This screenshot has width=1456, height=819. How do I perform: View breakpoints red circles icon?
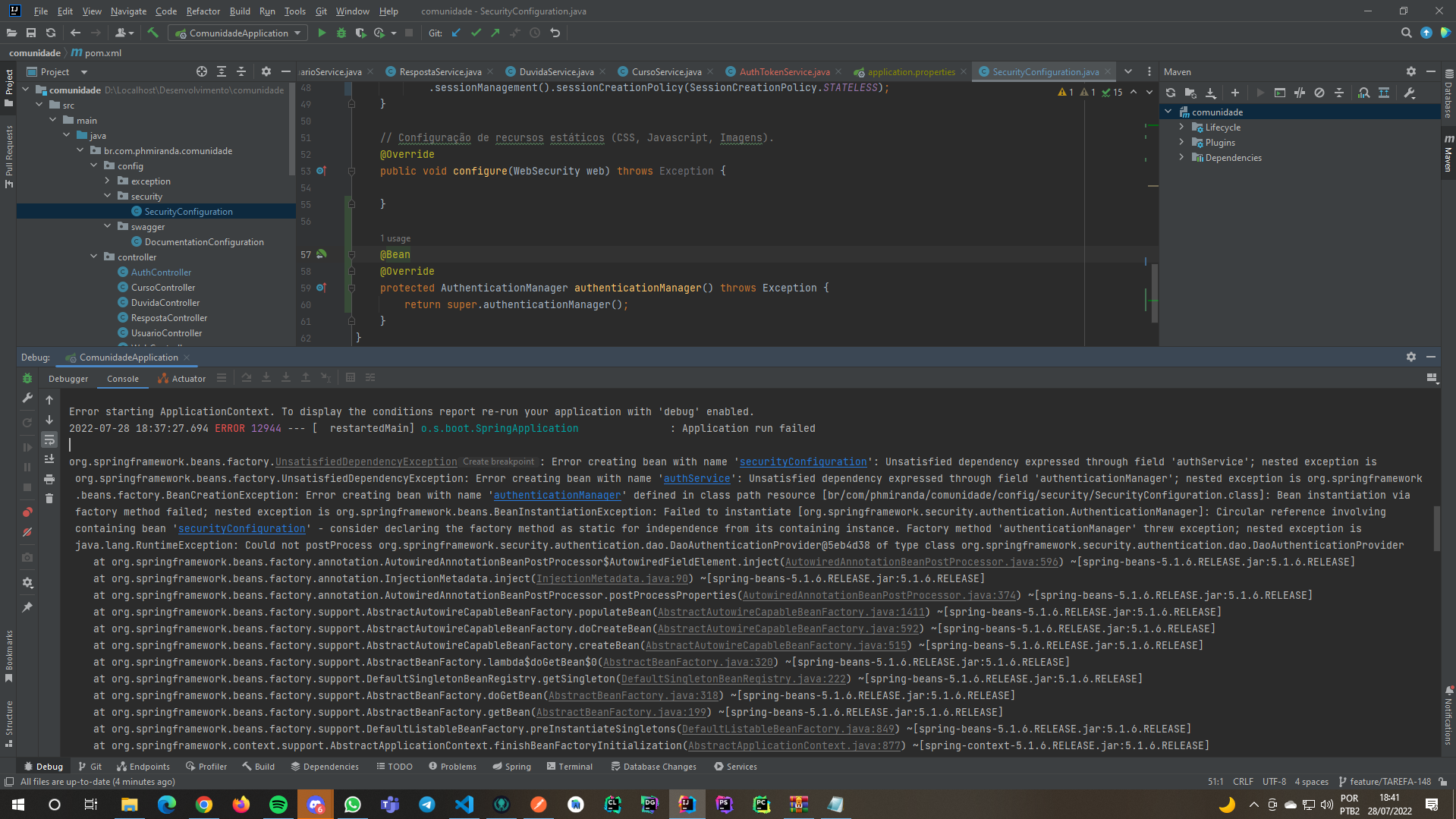pyautogui.click(x=27, y=512)
